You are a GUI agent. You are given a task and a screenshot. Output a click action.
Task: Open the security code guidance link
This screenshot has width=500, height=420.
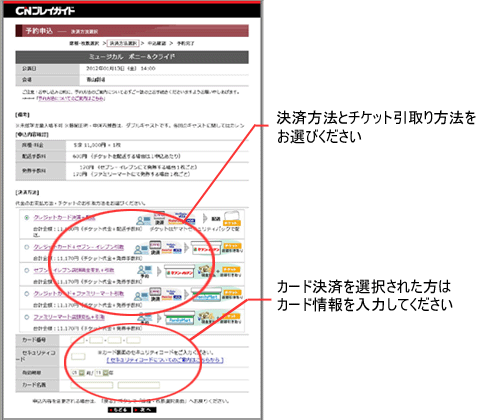point(165,360)
